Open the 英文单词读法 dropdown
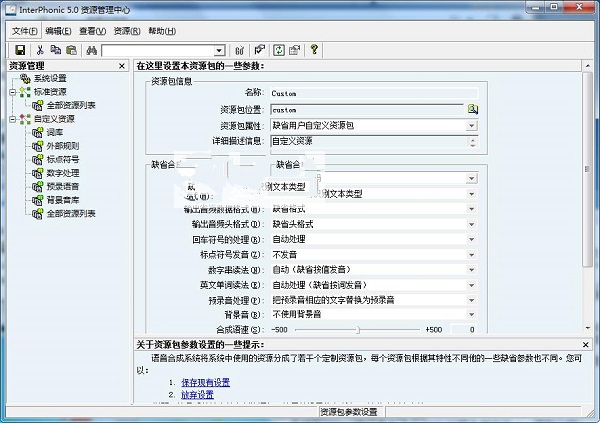600x423 pixels. pos(471,285)
